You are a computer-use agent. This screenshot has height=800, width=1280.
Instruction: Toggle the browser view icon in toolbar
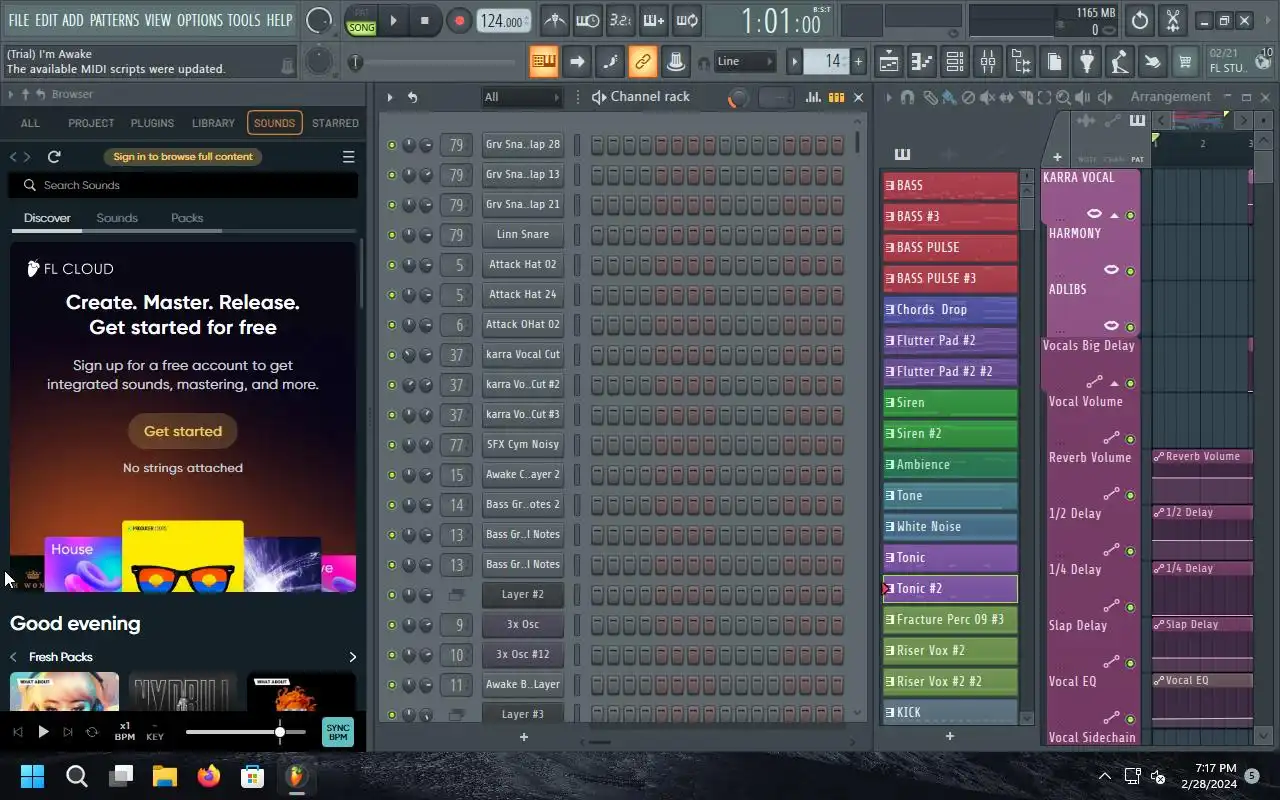click(1021, 62)
